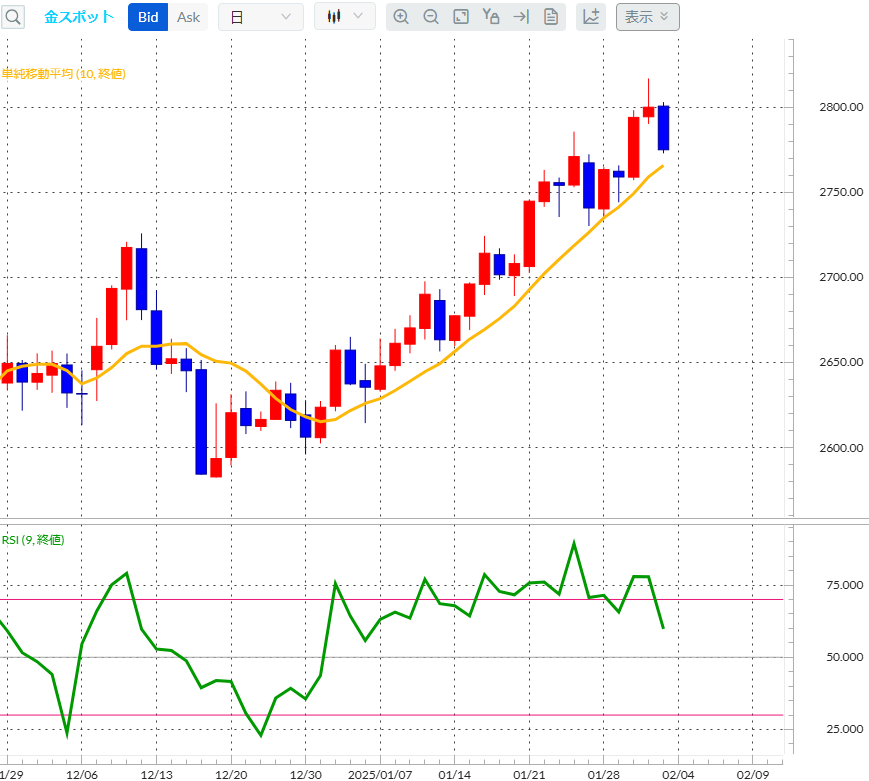Click the 02/04 date label
Screen dimensions: 869x781
[678, 774]
